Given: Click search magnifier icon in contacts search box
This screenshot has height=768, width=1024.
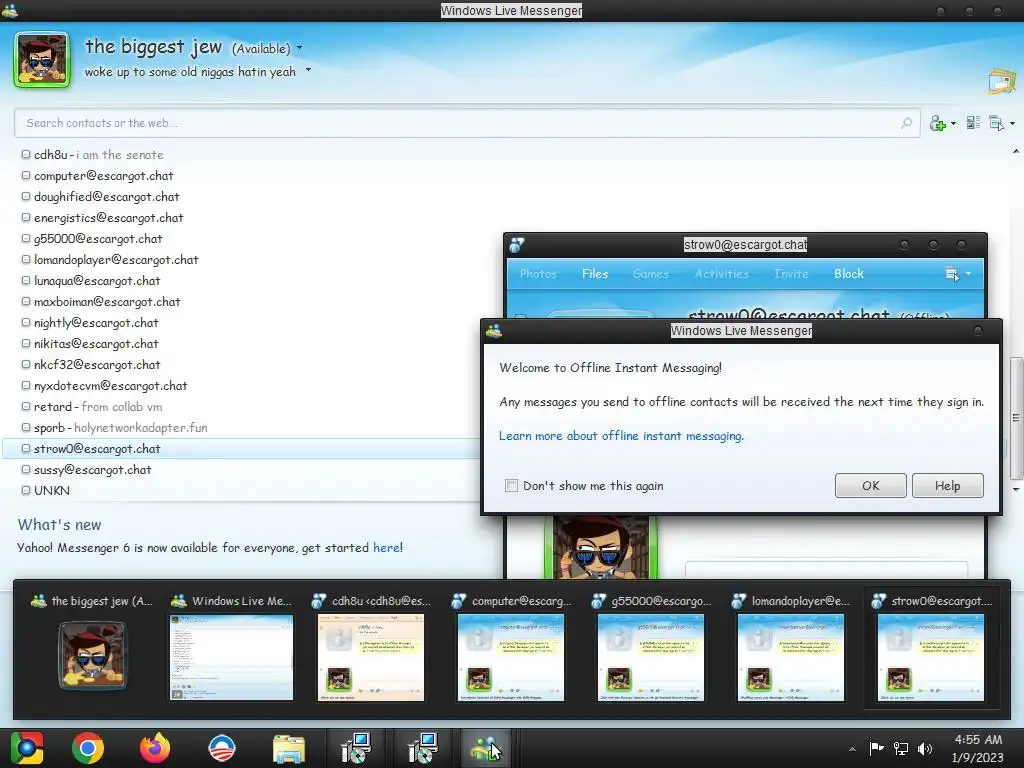Looking at the screenshot, I should (906, 123).
